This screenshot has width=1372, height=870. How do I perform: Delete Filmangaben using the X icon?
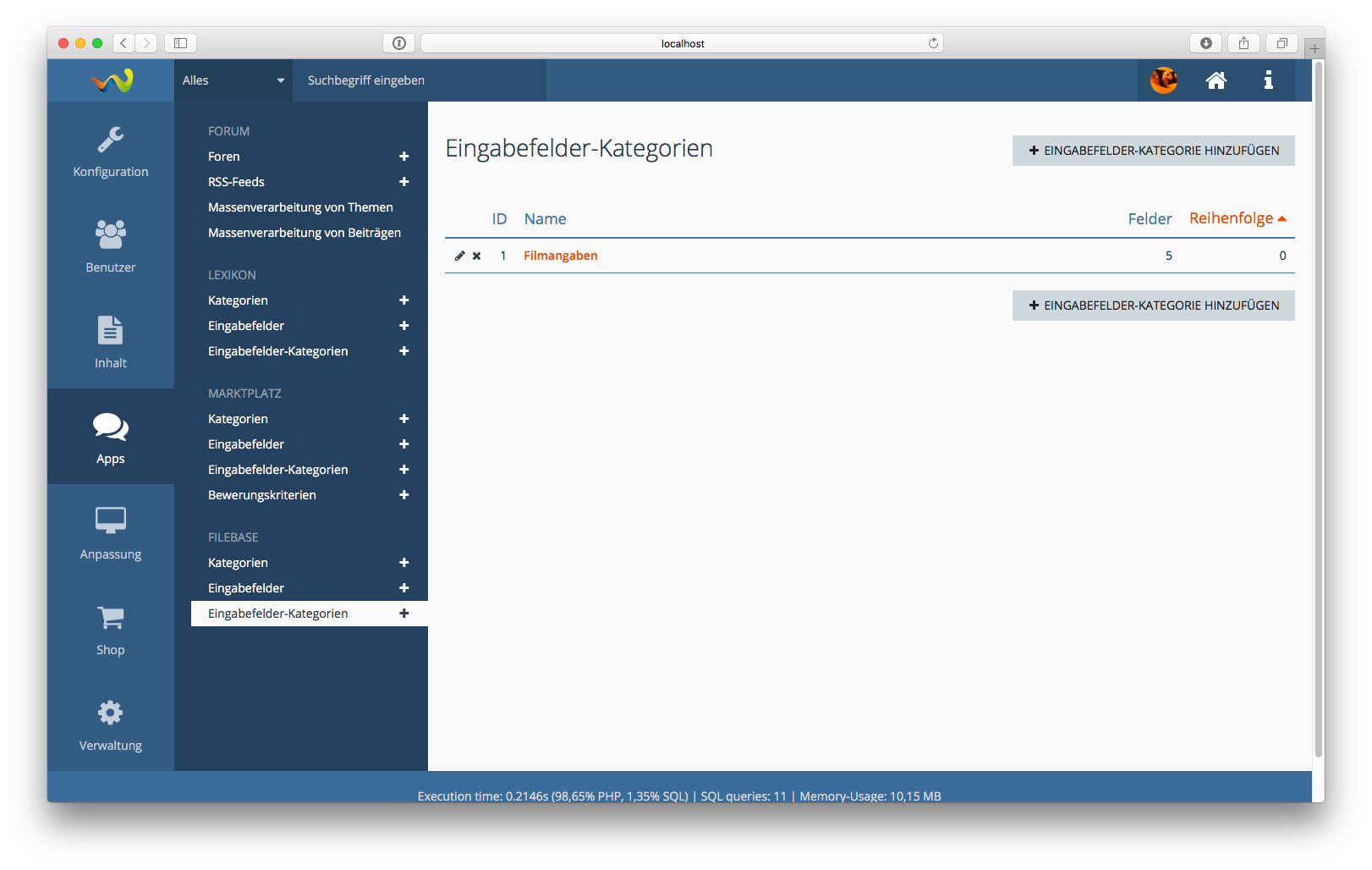coord(477,256)
